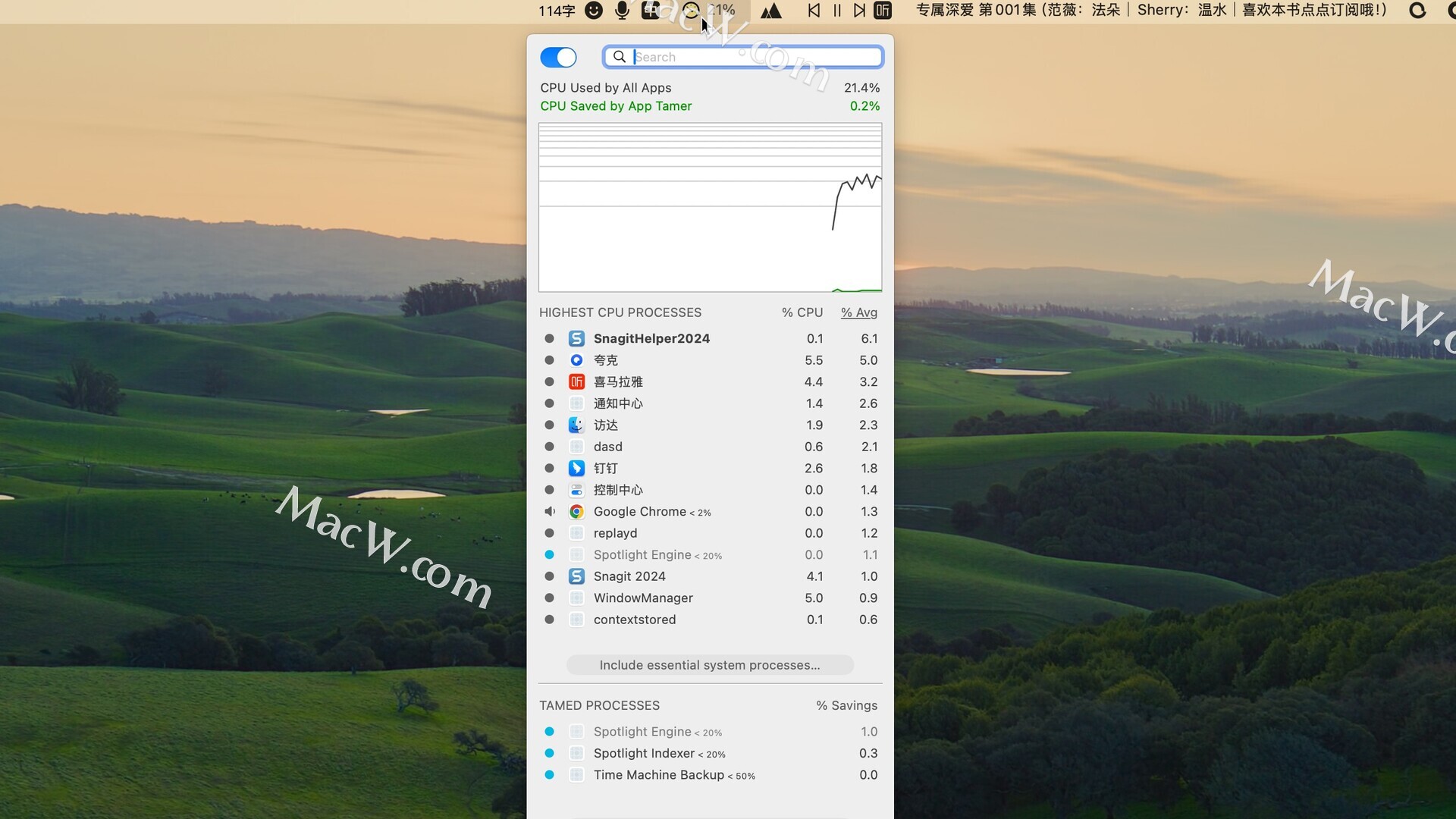1456x819 pixels.
Task: Select Time Machine Backup tamed process
Action: click(x=710, y=774)
